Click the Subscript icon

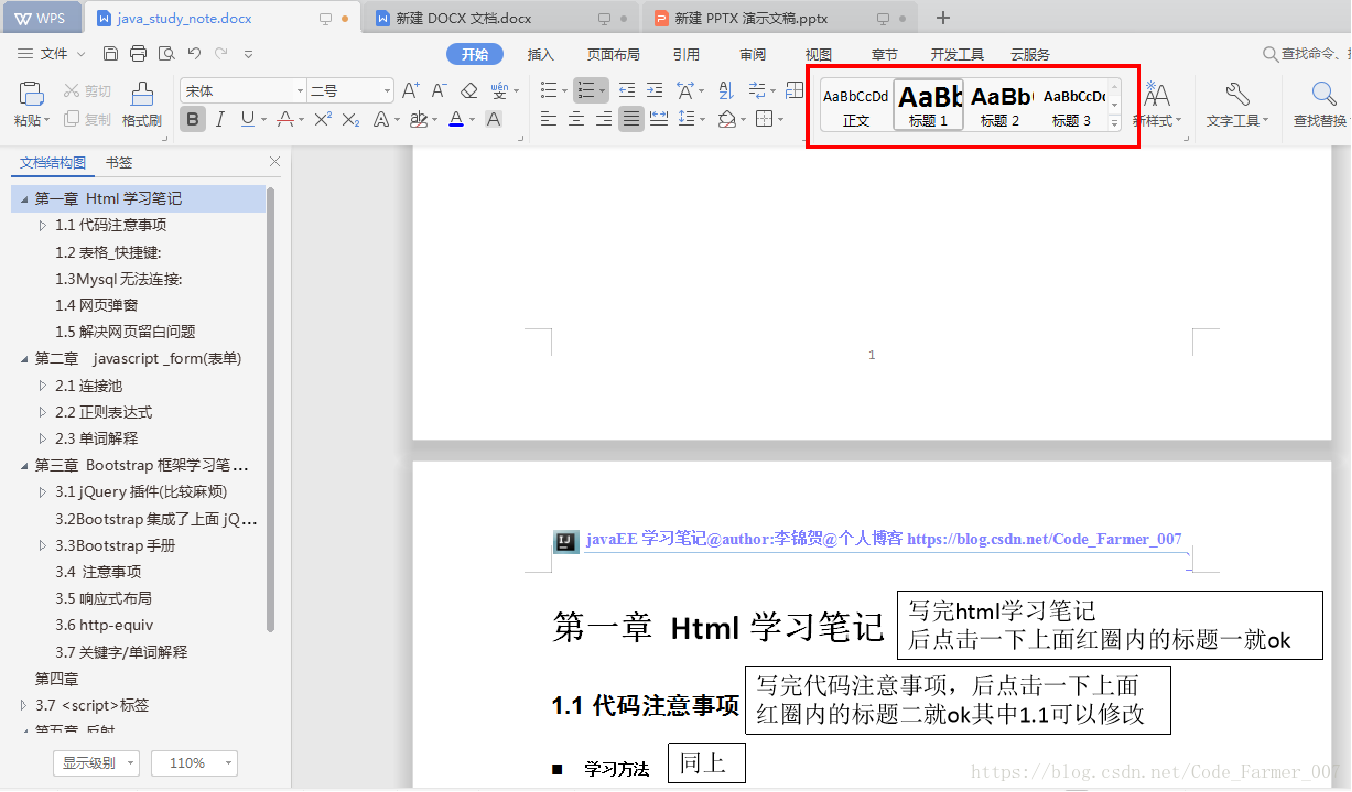click(x=350, y=120)
